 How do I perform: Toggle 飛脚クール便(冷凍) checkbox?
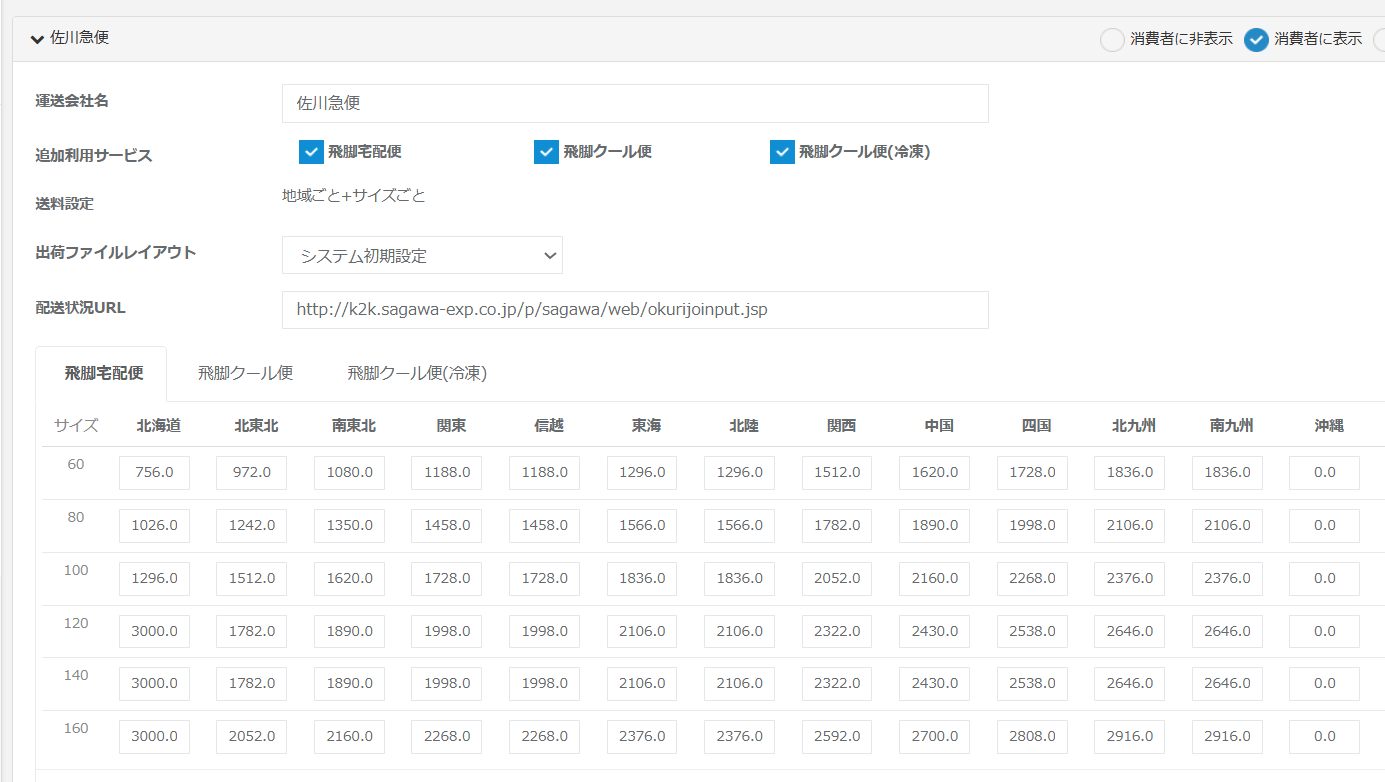point(782,152)
